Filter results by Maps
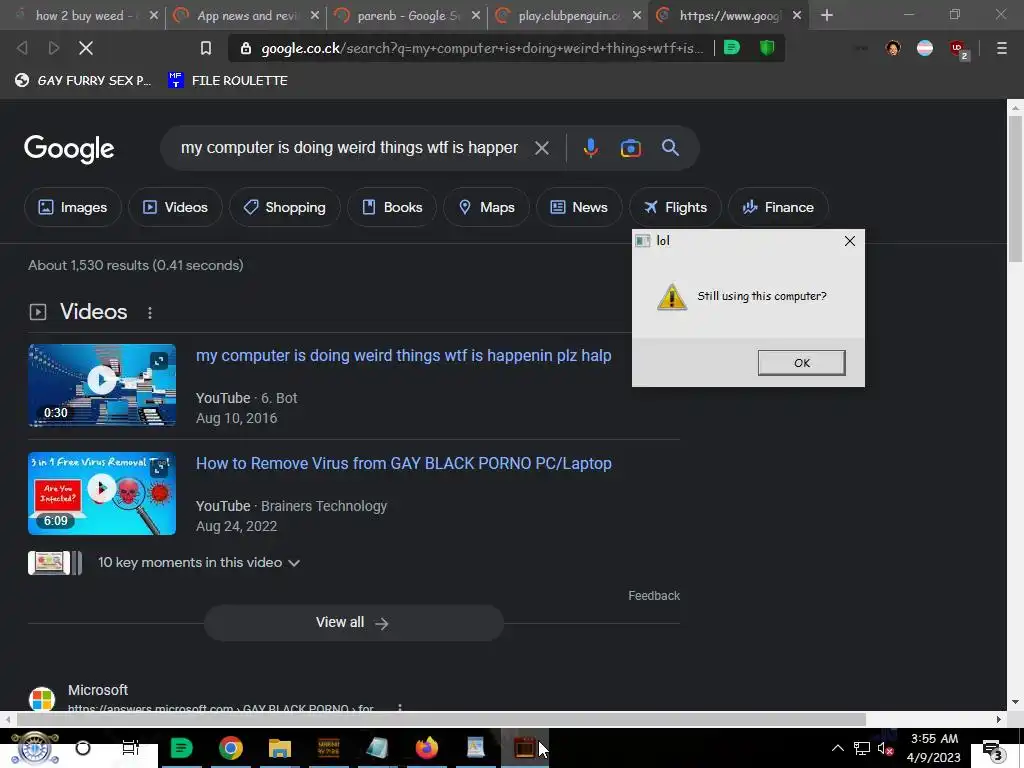The height and width of the screenshot is (768, 1024). [487, 208]
